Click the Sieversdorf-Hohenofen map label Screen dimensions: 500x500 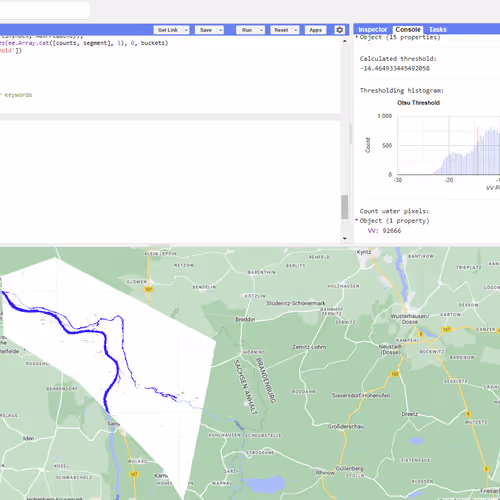[361, 396]
